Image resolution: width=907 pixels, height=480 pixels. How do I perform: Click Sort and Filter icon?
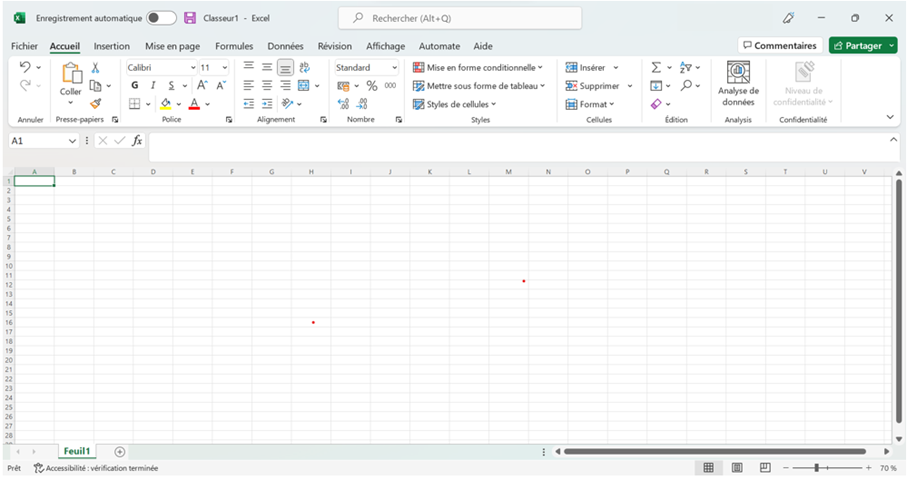pyautogui.click(x=685, y=68)
